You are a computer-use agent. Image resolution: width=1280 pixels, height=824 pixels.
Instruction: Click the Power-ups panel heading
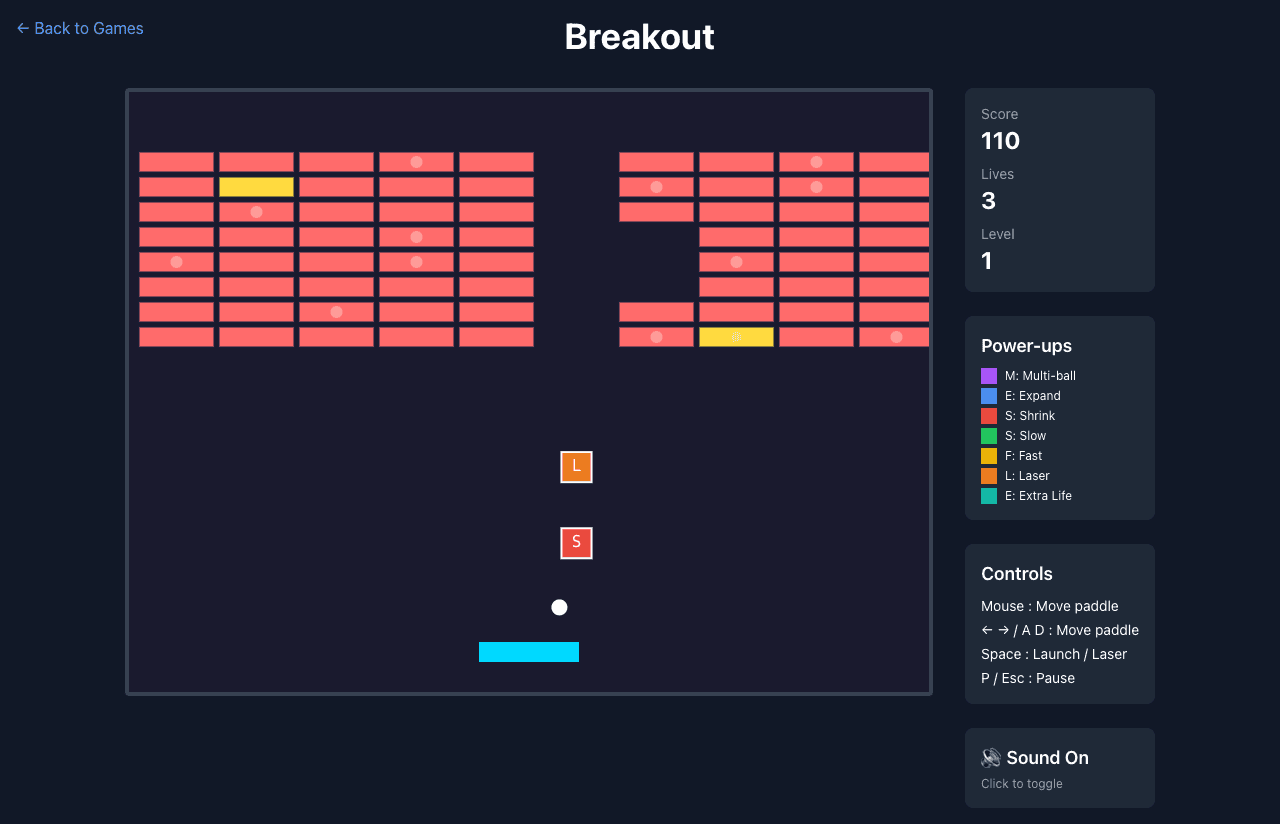pyautogui.click(x=1026, y=346)
